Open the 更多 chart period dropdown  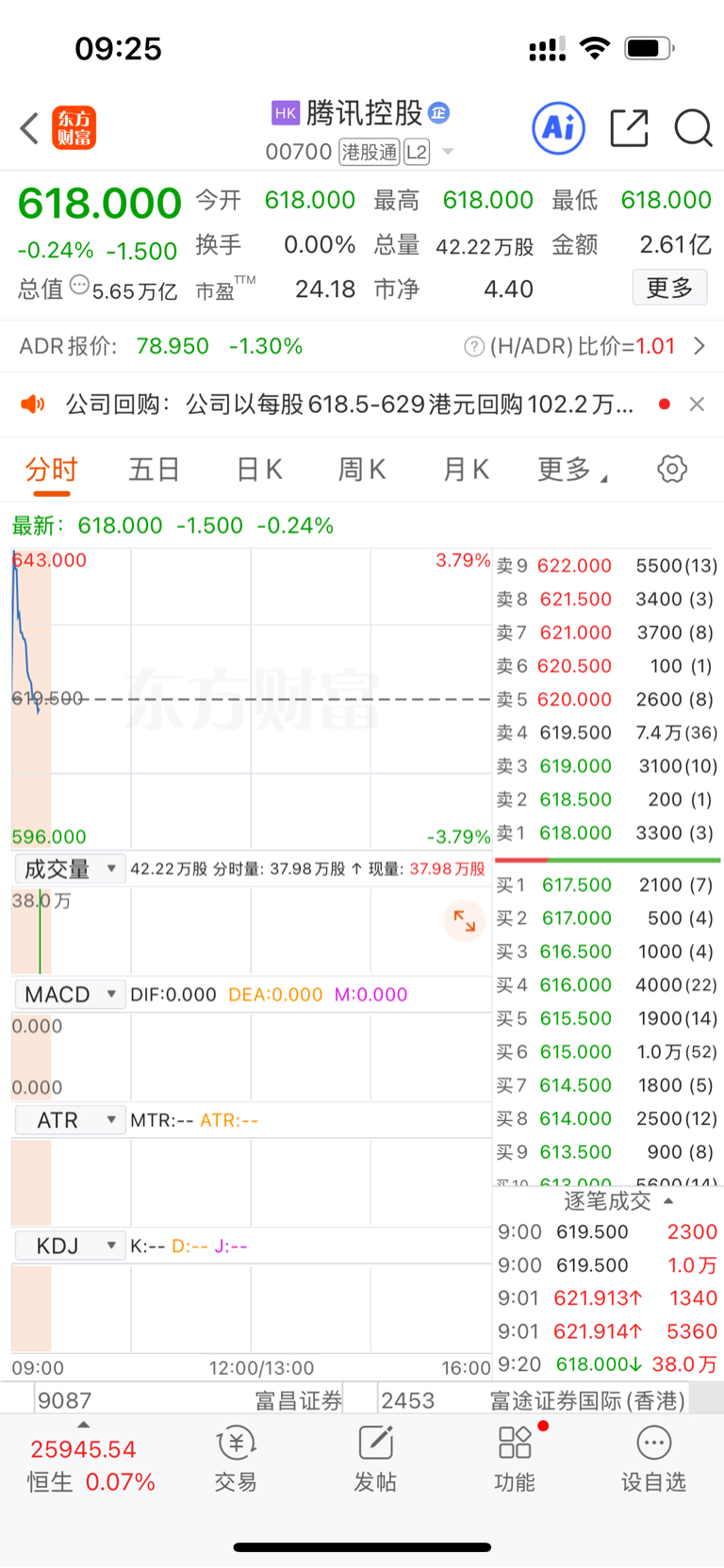(x=572, y=470)
